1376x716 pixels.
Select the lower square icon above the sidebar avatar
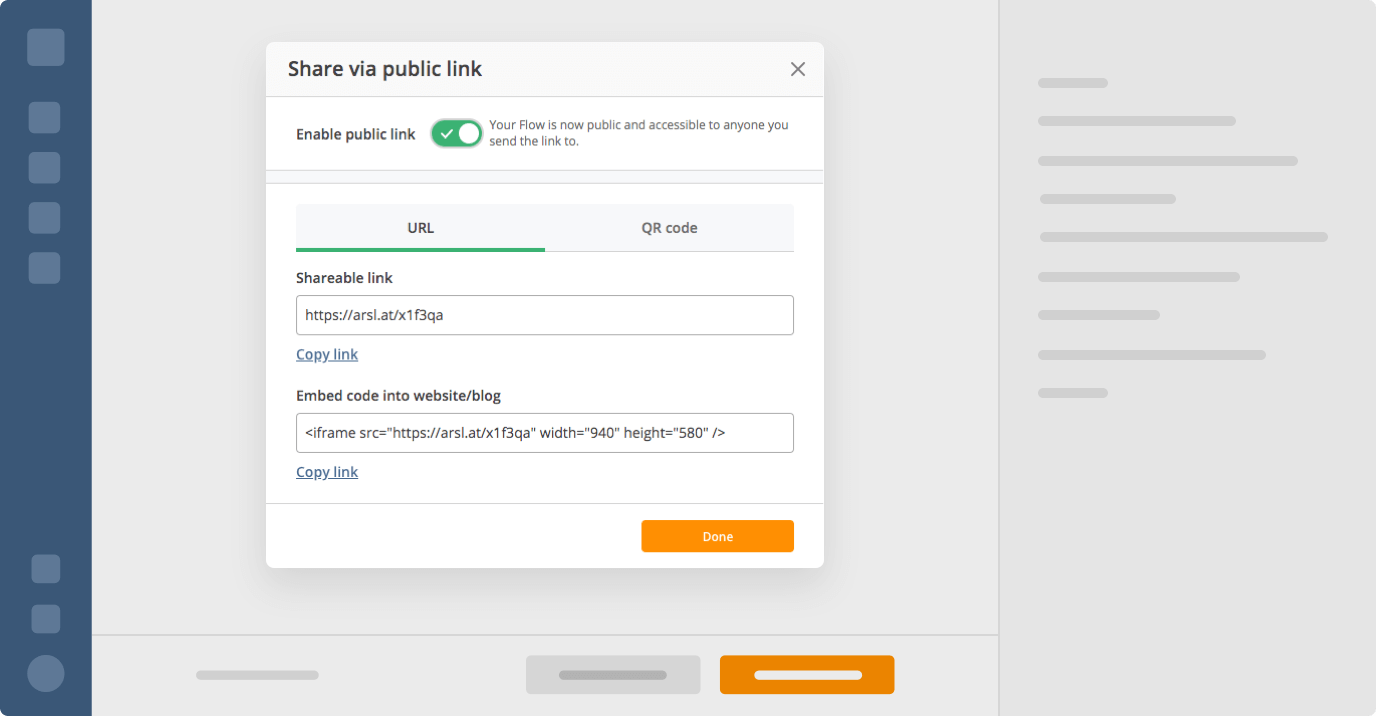(46, 619)
